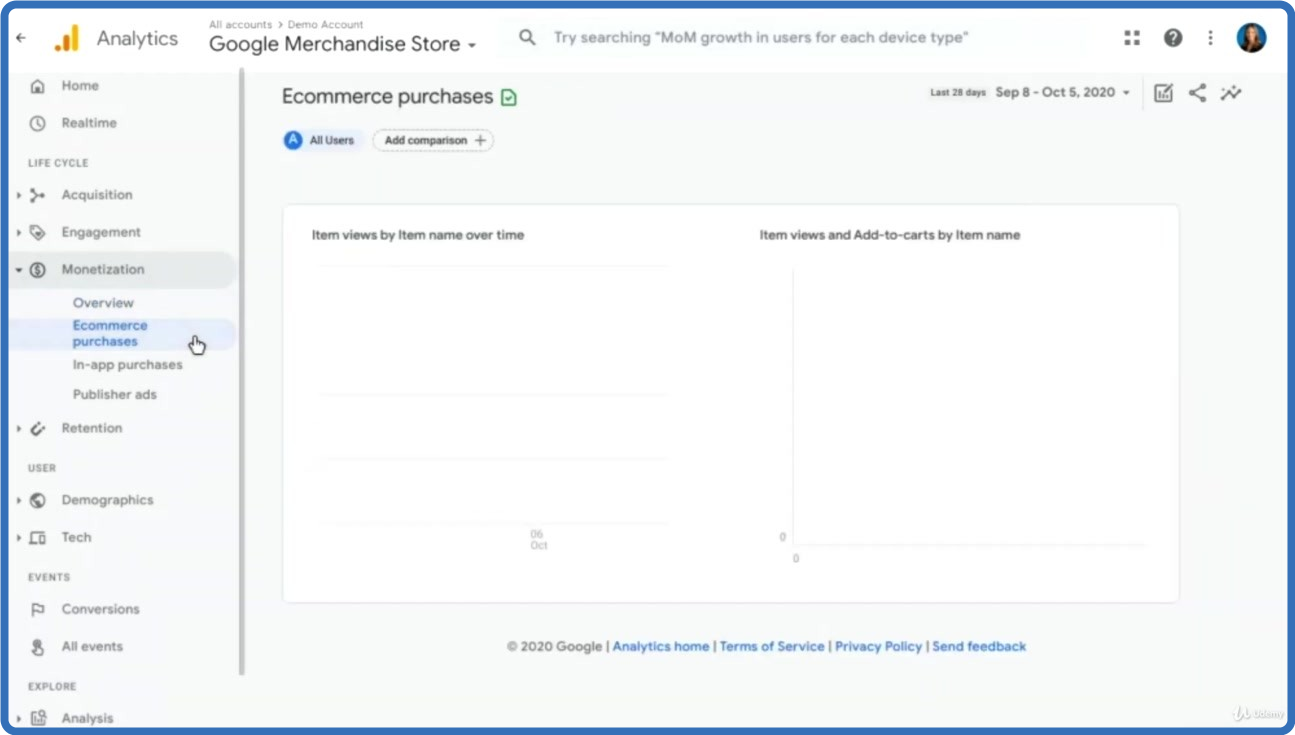Screen dimensions: 1295x735
Task: Click the Tech devices icon
Action: [38, 537]
